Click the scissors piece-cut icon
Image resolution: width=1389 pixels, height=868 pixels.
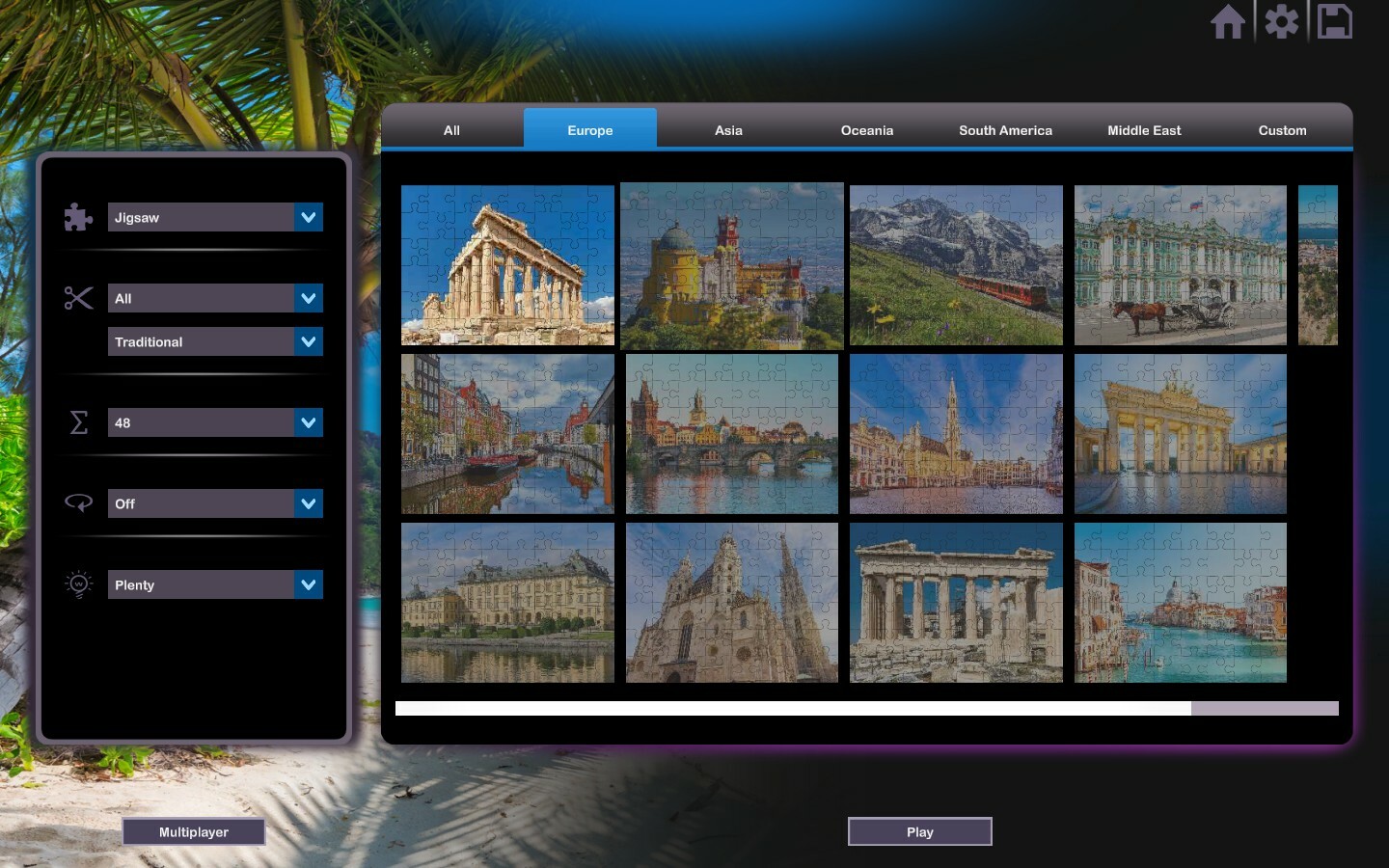pos(77,298)
